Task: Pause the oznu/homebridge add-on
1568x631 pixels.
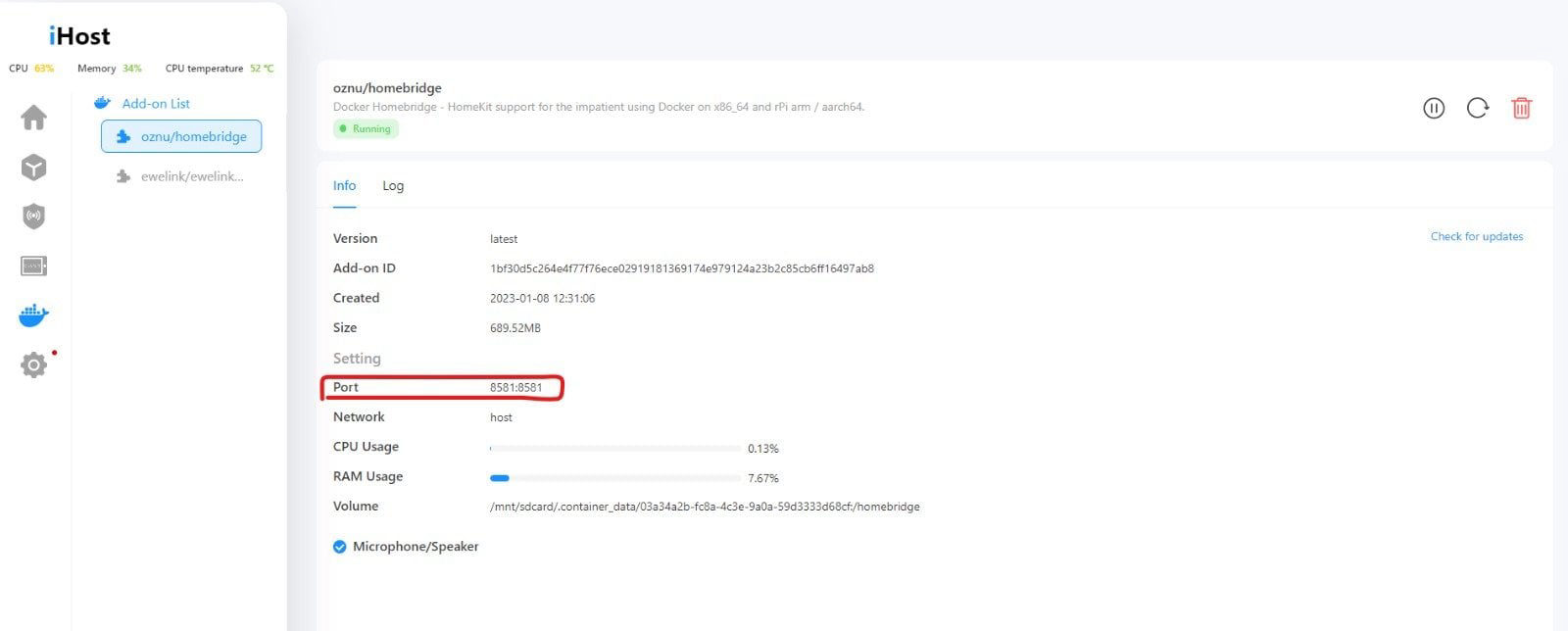Action: coord(1434,108)
